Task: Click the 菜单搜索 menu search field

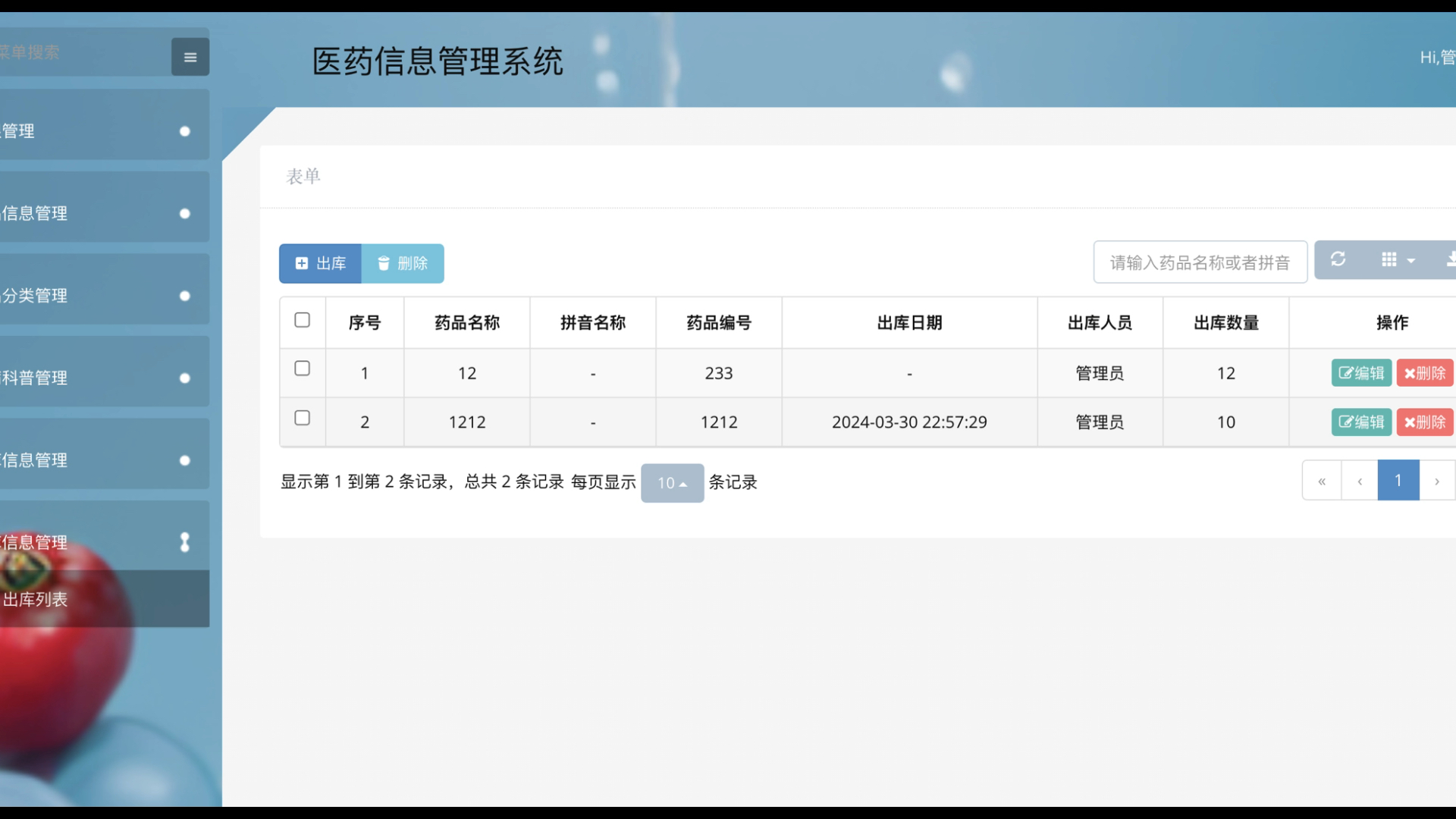Action: (83, 52)
